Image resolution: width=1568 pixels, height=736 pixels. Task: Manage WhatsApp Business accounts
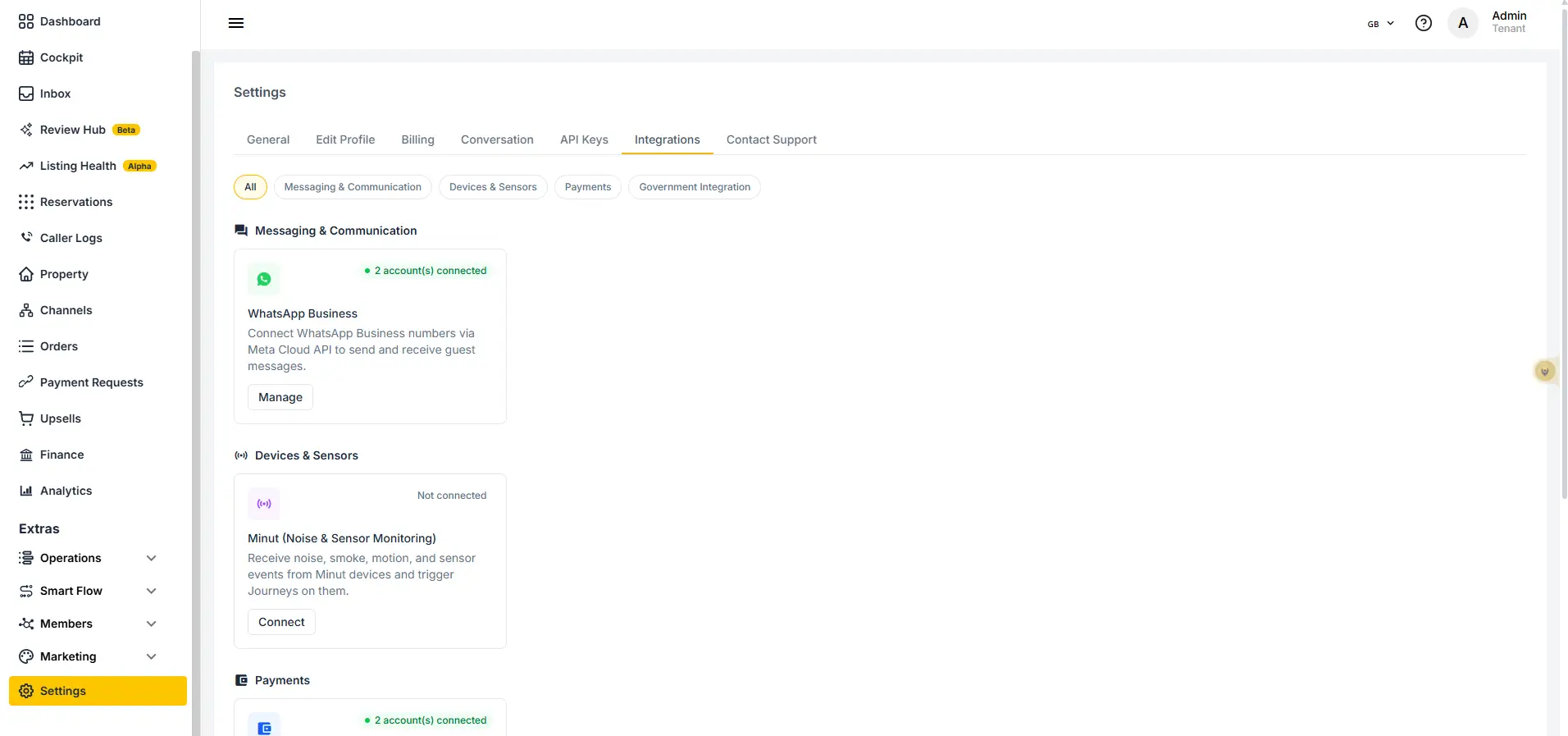pyautogui.click(x=280, y=397)
